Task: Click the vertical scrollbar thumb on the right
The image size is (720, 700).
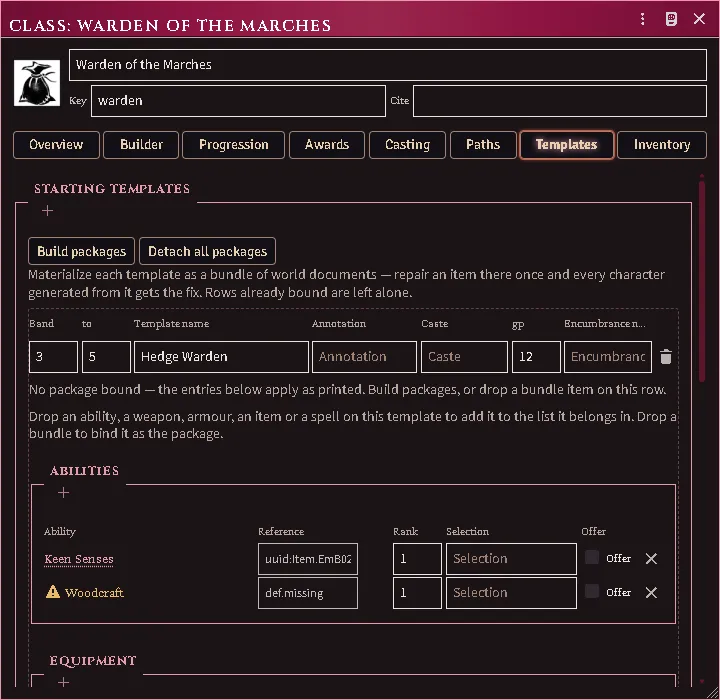Action: tap(702, 281)
